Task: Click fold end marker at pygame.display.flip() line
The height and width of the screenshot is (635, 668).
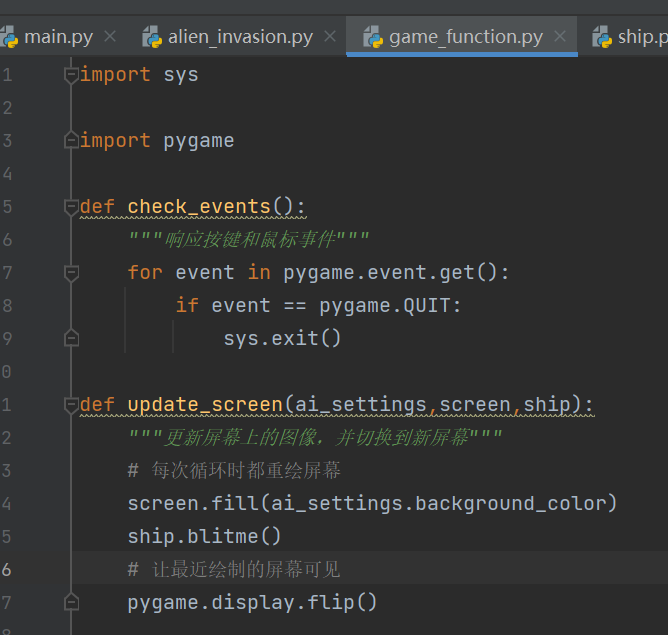Action: click(71, 603)
